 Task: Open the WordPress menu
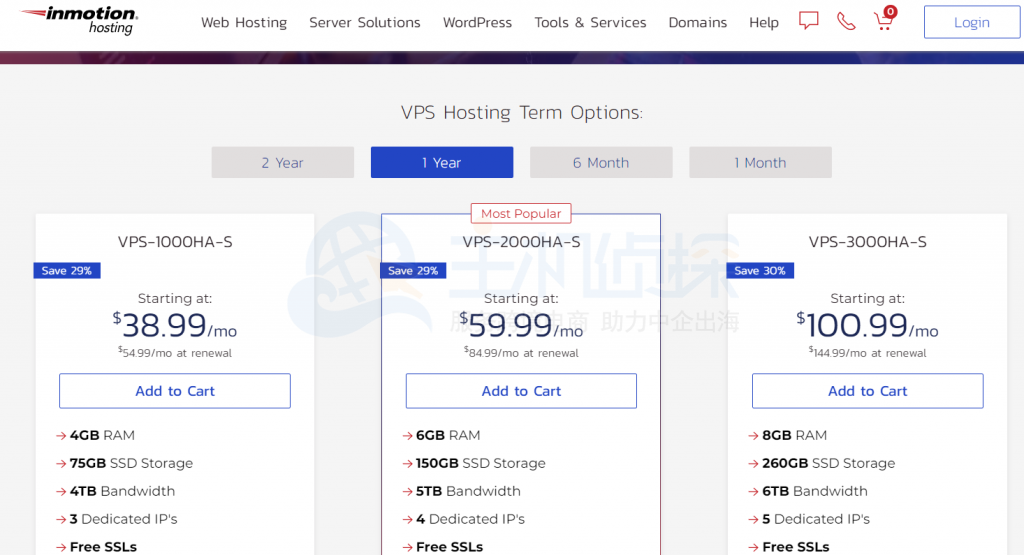coord(477,22)
